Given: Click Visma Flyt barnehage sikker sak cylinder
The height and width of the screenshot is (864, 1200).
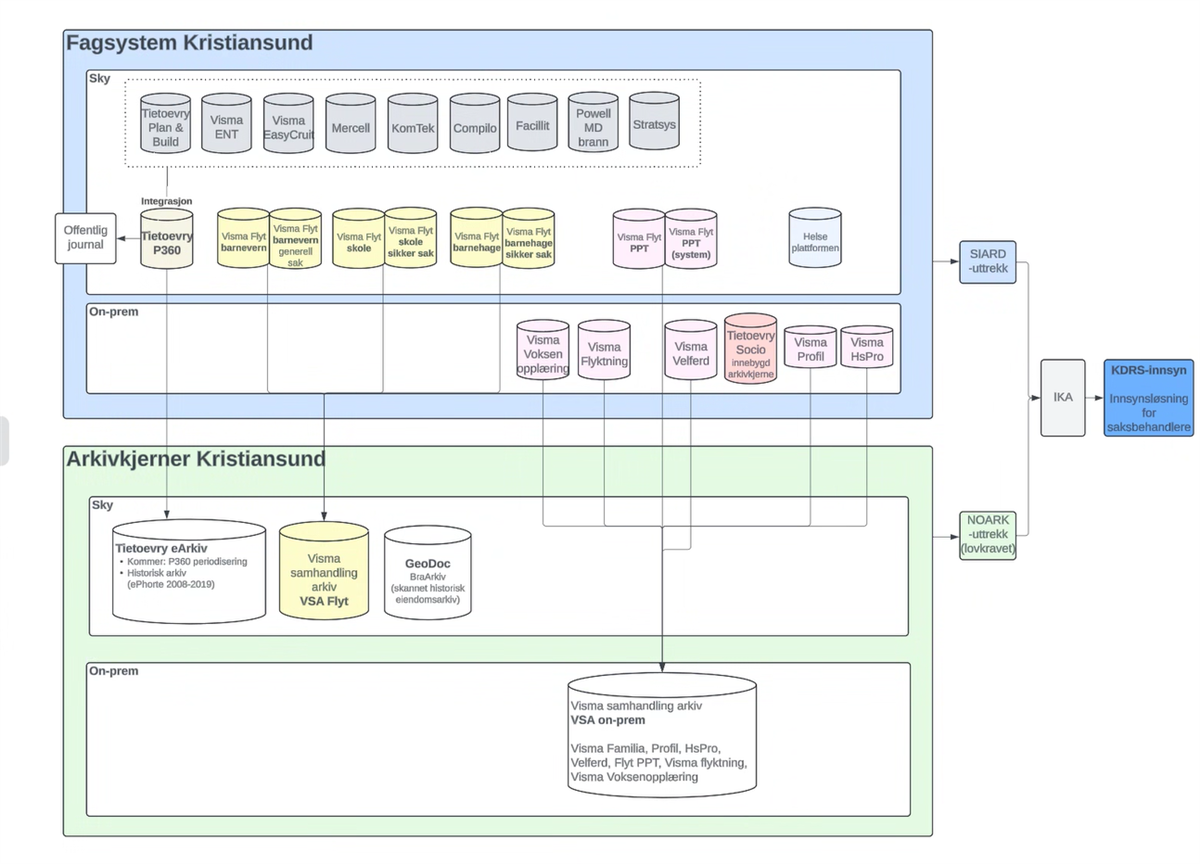Looking at the screenshot, I should coord(528,237).
